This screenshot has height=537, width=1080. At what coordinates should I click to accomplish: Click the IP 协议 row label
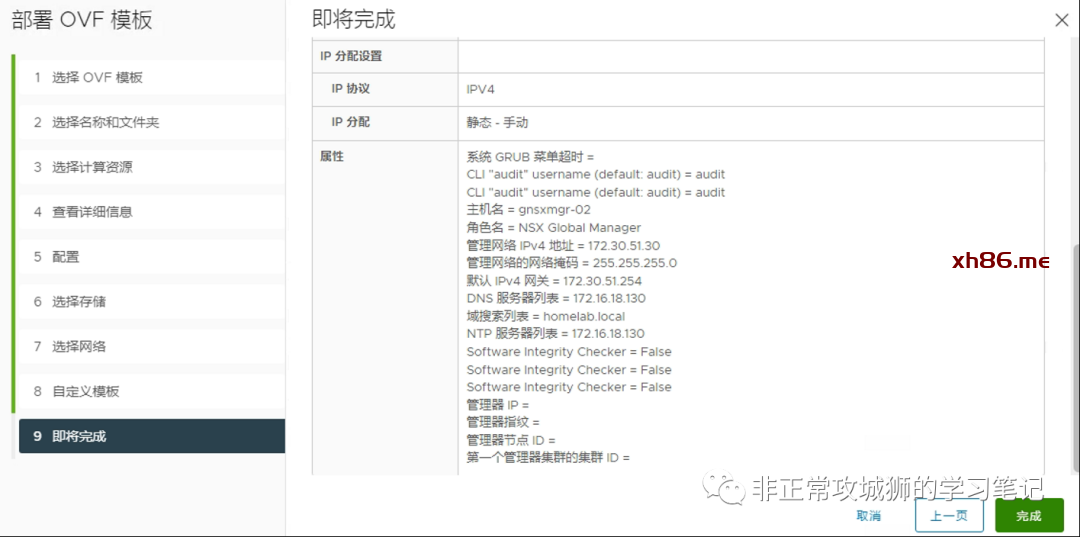(351, 90)
